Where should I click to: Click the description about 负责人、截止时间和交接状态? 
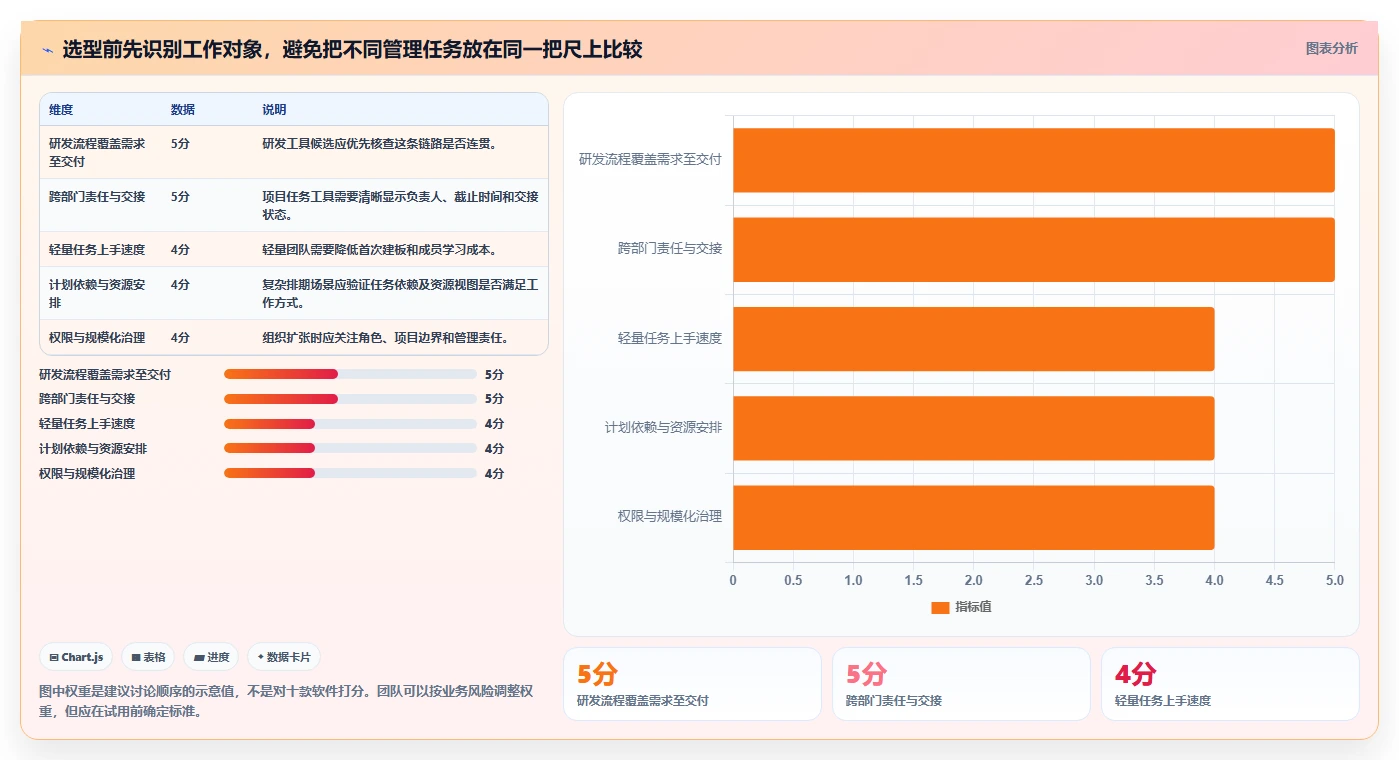(x=400, y=205)
